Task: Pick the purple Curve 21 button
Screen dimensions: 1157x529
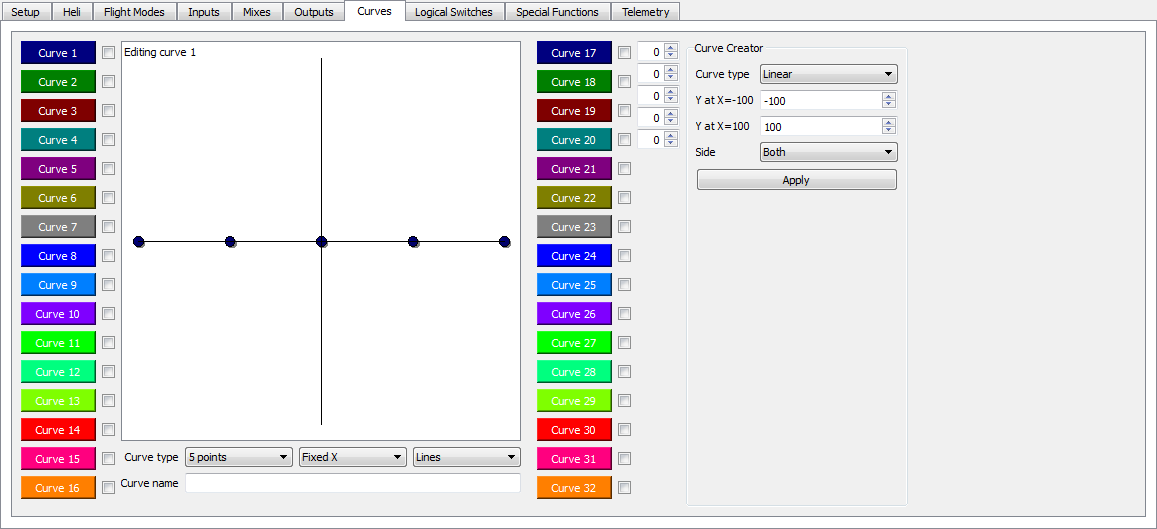Action: [574, 169]
